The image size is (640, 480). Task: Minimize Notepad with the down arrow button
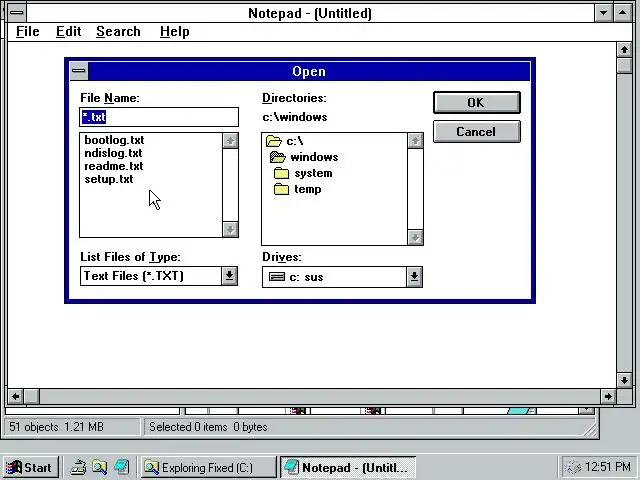click(603, 13)
